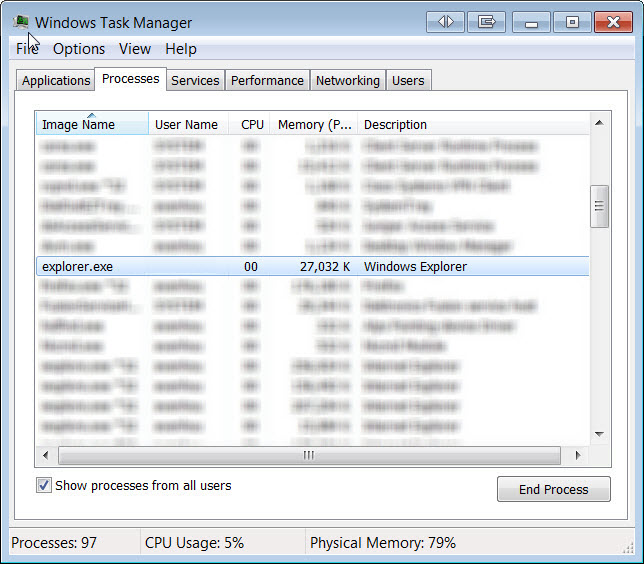This screenshot has width=644, height=564.
Task: Click the Processes: 97 status entry
Action: click(54, 543)
